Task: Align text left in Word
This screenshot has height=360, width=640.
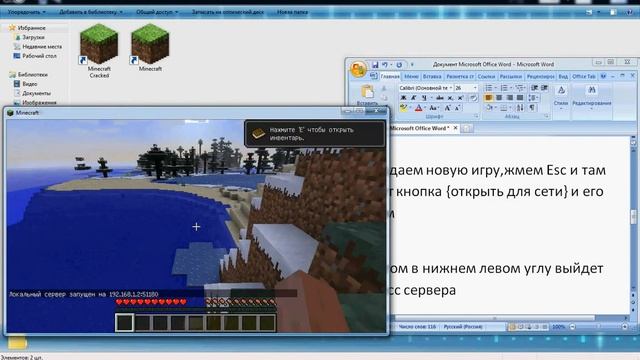Action: (488, 98)
